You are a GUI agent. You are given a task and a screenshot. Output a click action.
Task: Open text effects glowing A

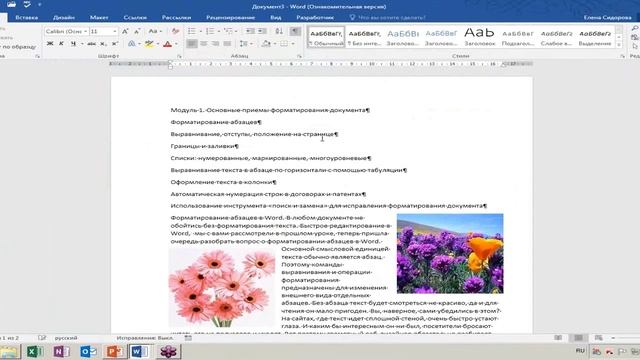(131, 44)
